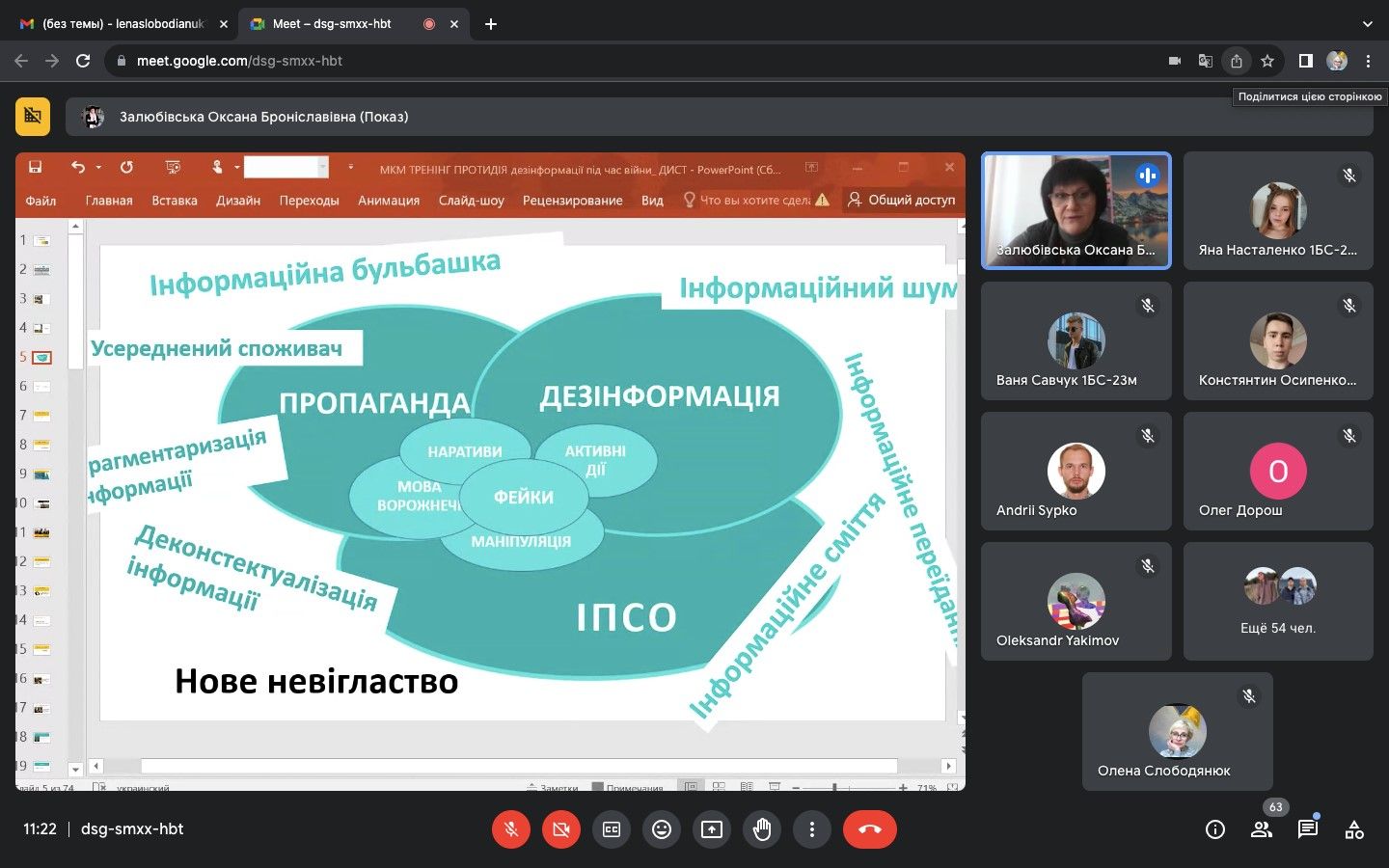Select Олена Слободянюк participant tile
The image size is (1389, 868).
click(x=1178, y=731)
